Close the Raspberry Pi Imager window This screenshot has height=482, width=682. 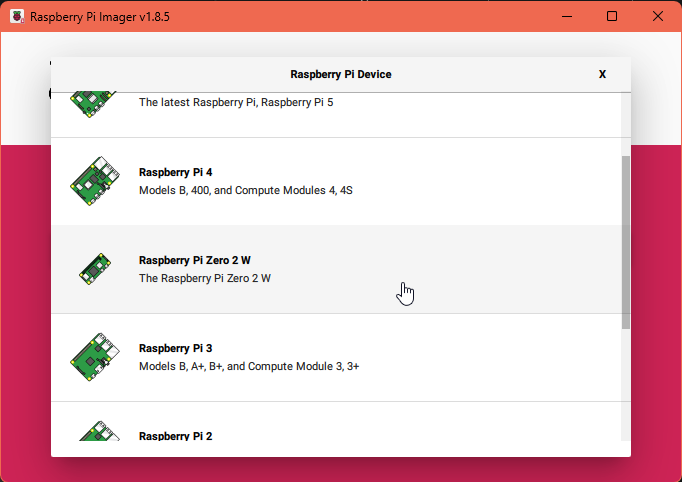pos(658,17)
